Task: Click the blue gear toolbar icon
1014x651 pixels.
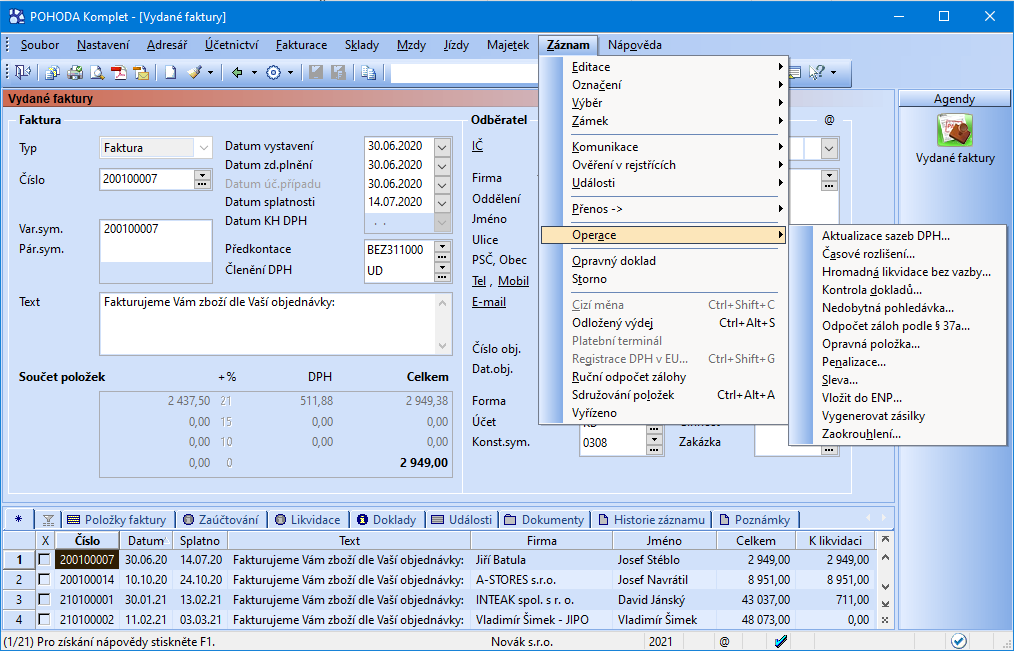Action: (x=274, y=72)
